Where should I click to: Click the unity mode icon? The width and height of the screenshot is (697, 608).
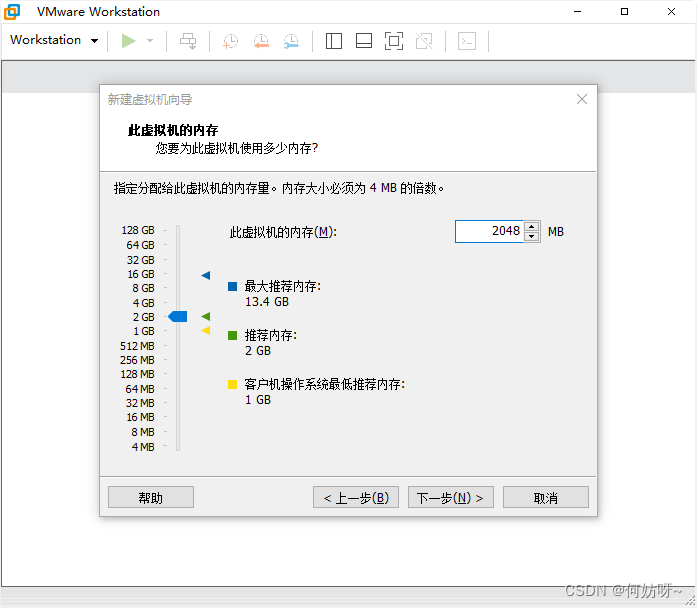point(424,41)
